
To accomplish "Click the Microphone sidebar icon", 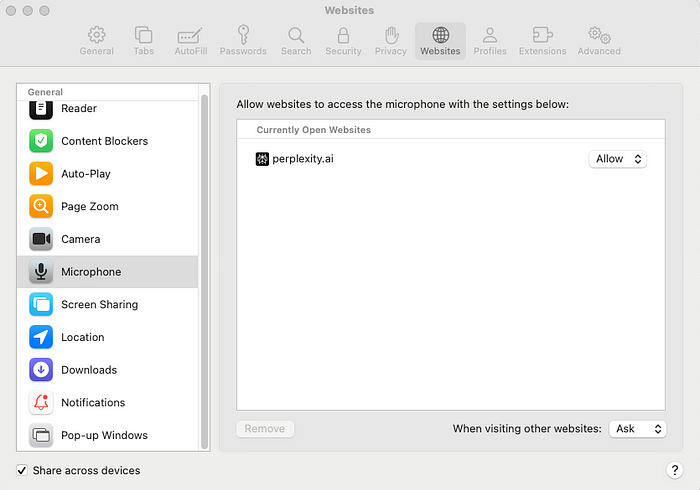I will [x=41, y=272].
